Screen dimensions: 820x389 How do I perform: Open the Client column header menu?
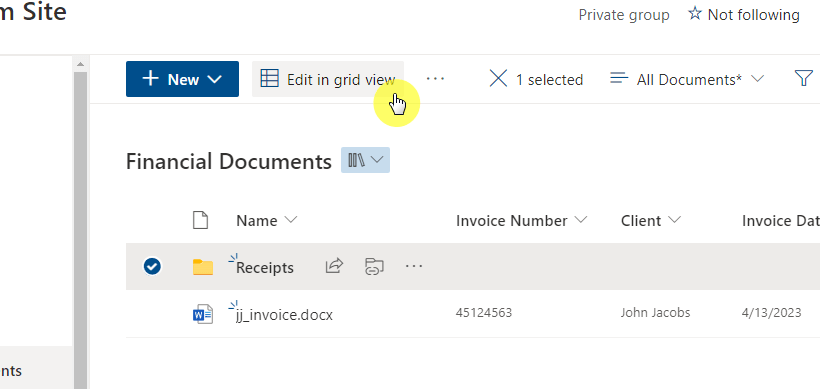(x=651, y=221)
